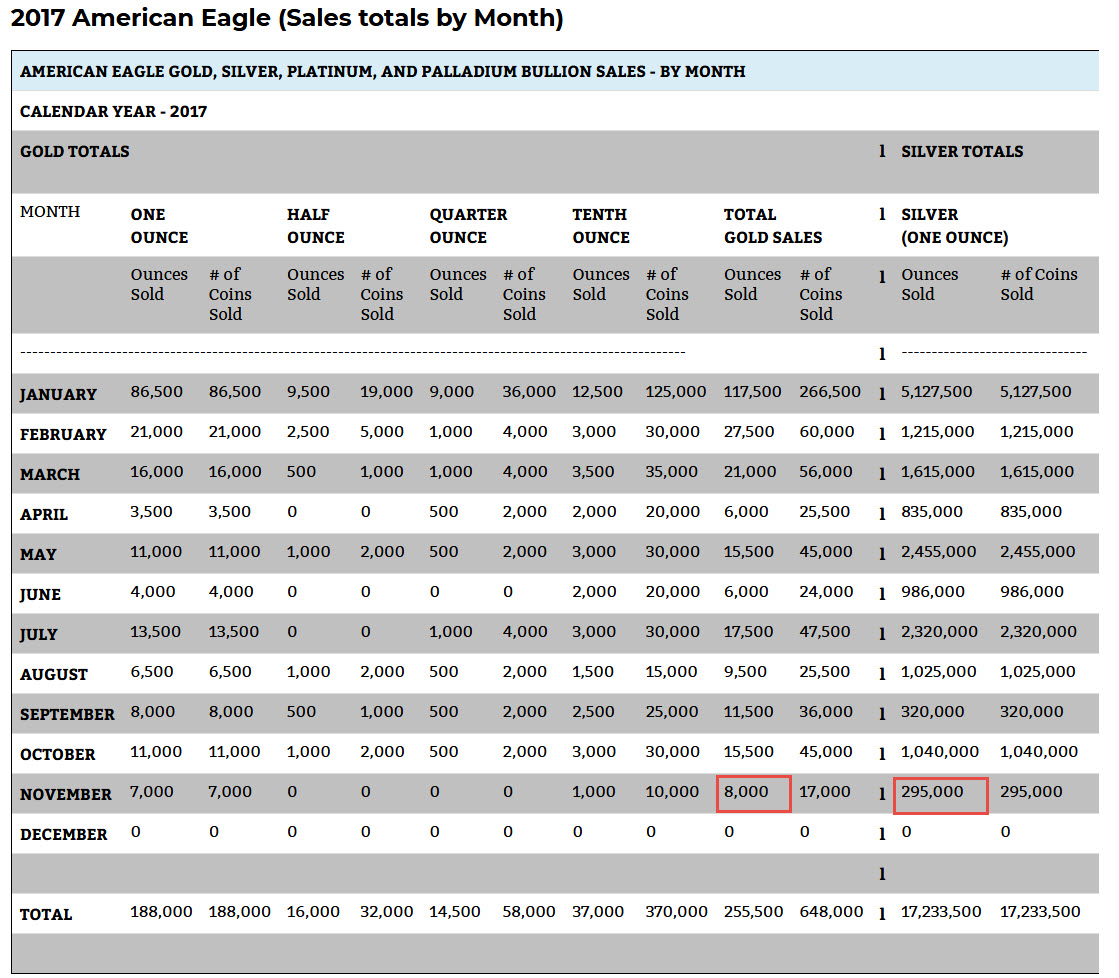Click January total gold ounces value 117,500
Viewport: 1119px width, 978px height.
752,392
